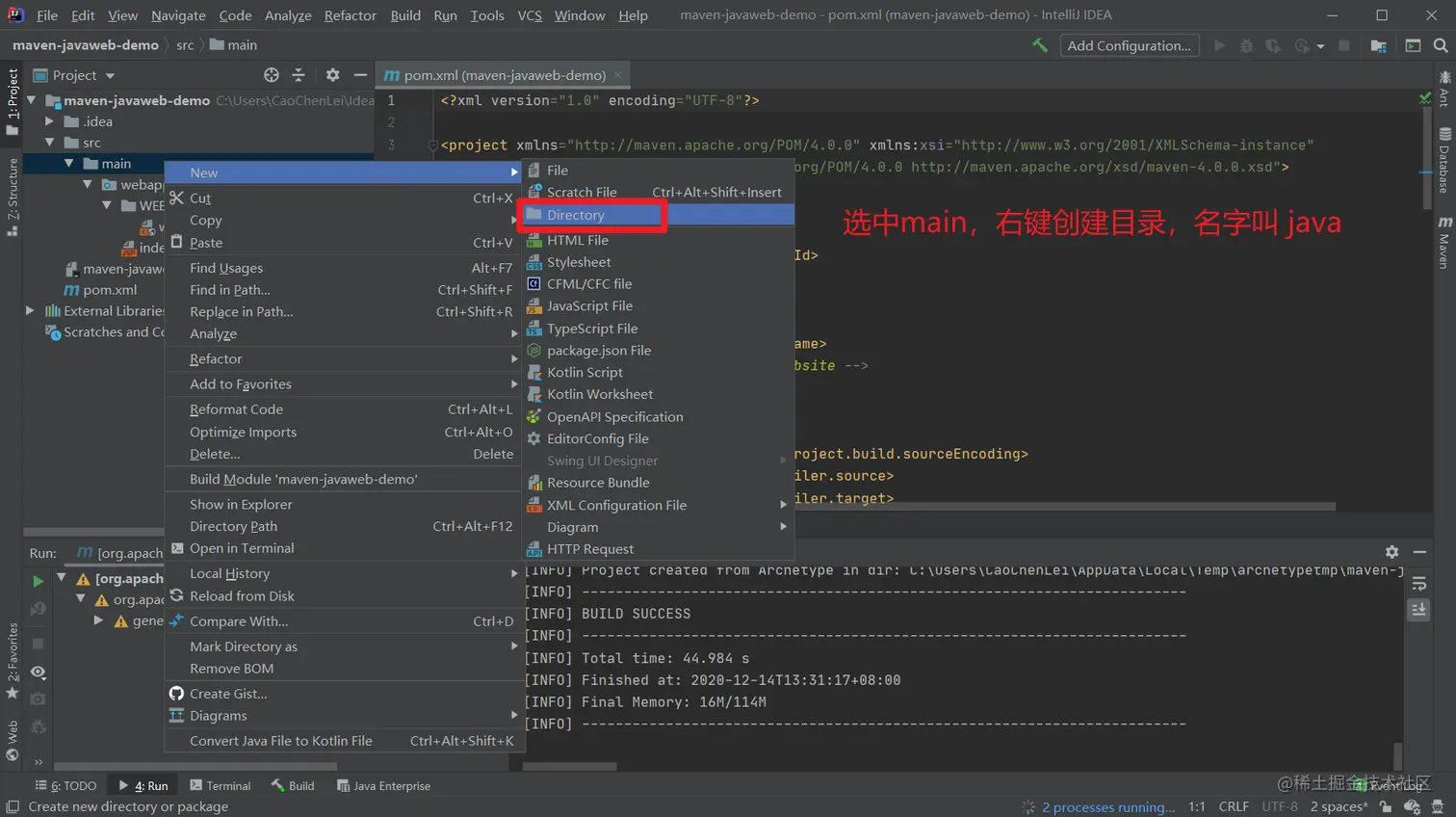Expand Local History submenu
Image resolution: width=1456 pixels, height=817 pixels.
point(343,573)
